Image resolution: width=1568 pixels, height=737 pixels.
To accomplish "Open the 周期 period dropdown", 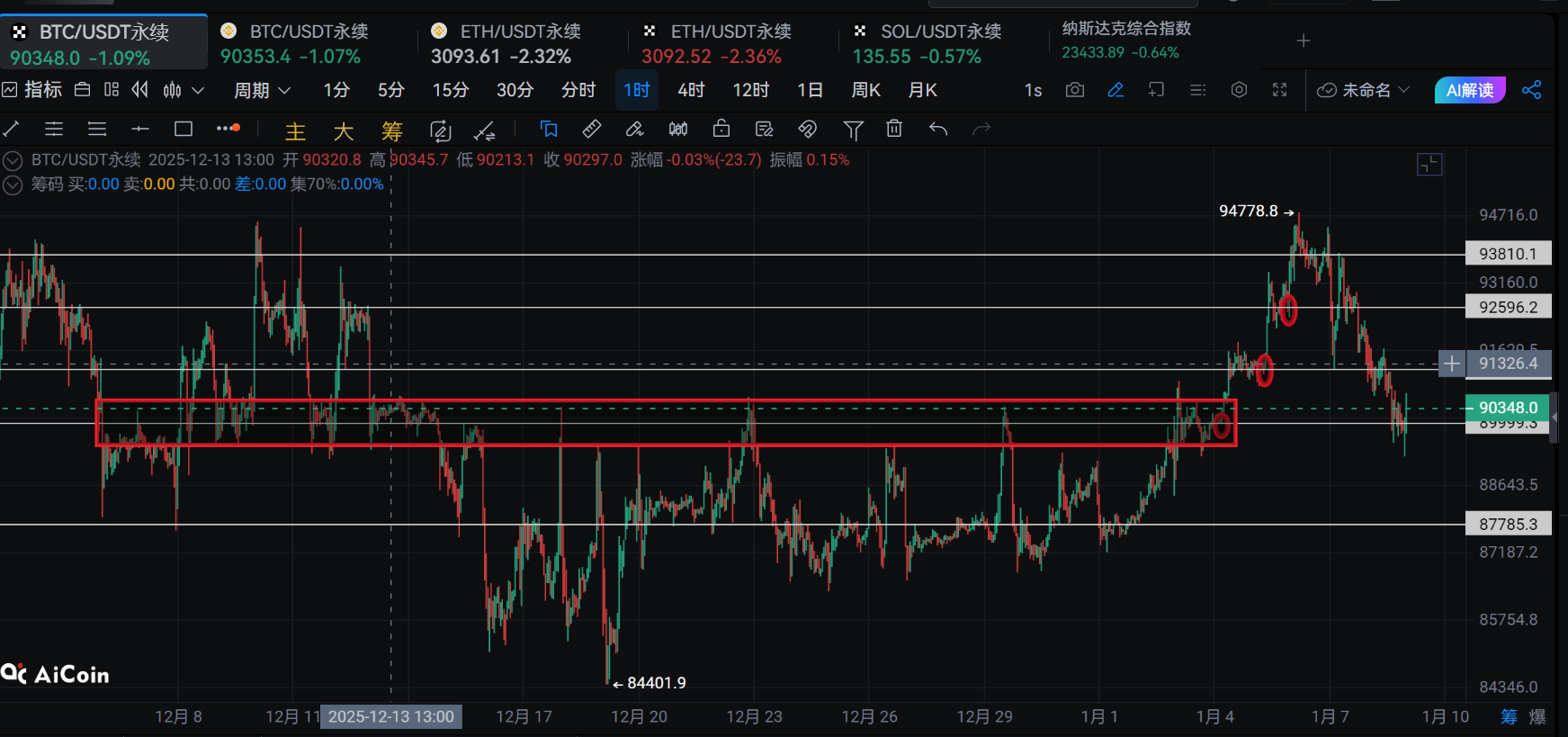I will click(262, 90).
